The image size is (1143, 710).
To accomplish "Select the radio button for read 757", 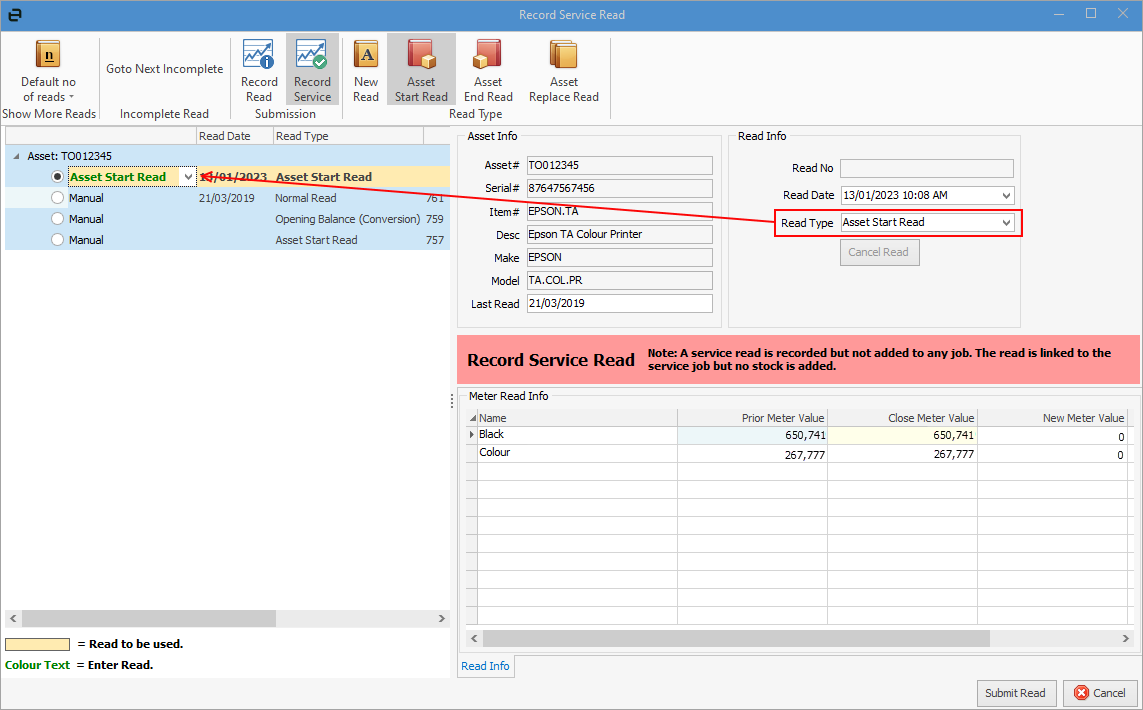I will pyautogui.click(x=58, y=240).
